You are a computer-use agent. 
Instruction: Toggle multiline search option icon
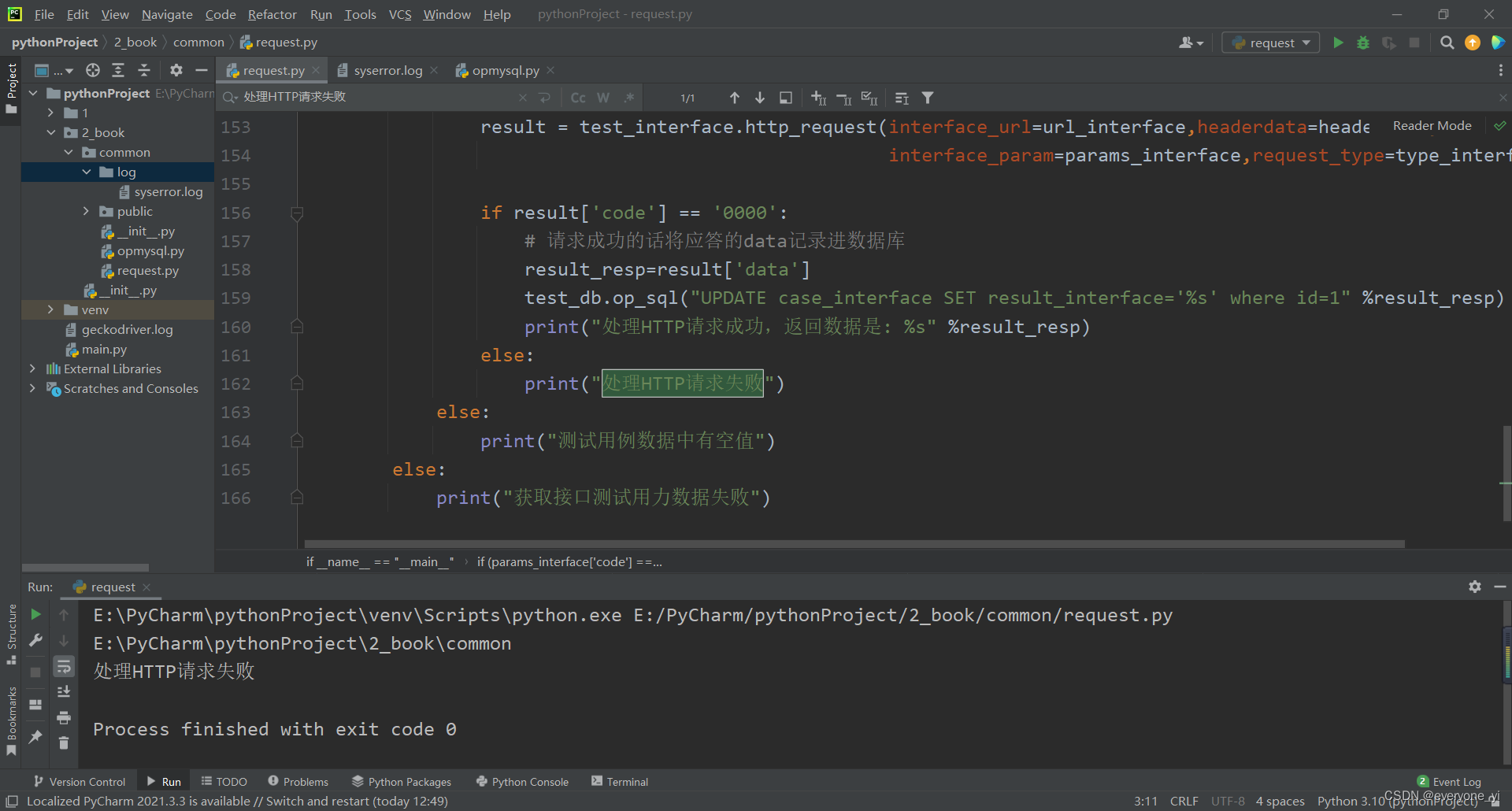pos(545,98)
